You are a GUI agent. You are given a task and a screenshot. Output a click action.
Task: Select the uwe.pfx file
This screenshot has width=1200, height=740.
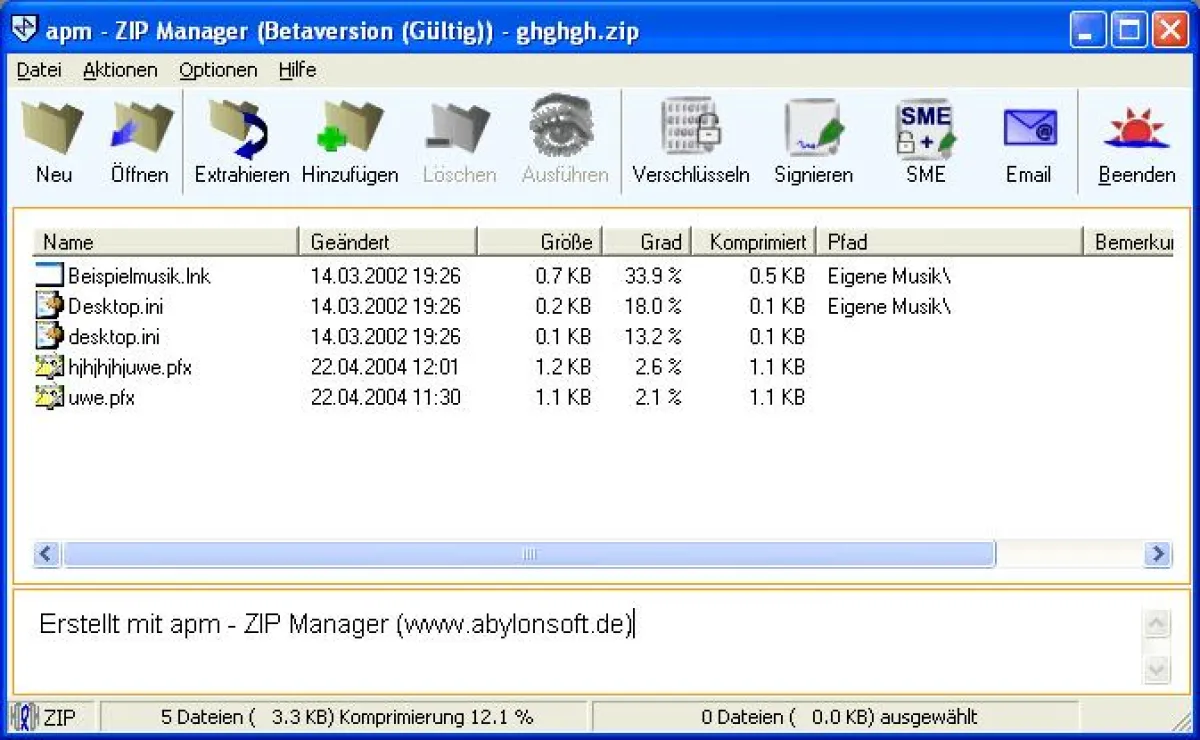105,398
